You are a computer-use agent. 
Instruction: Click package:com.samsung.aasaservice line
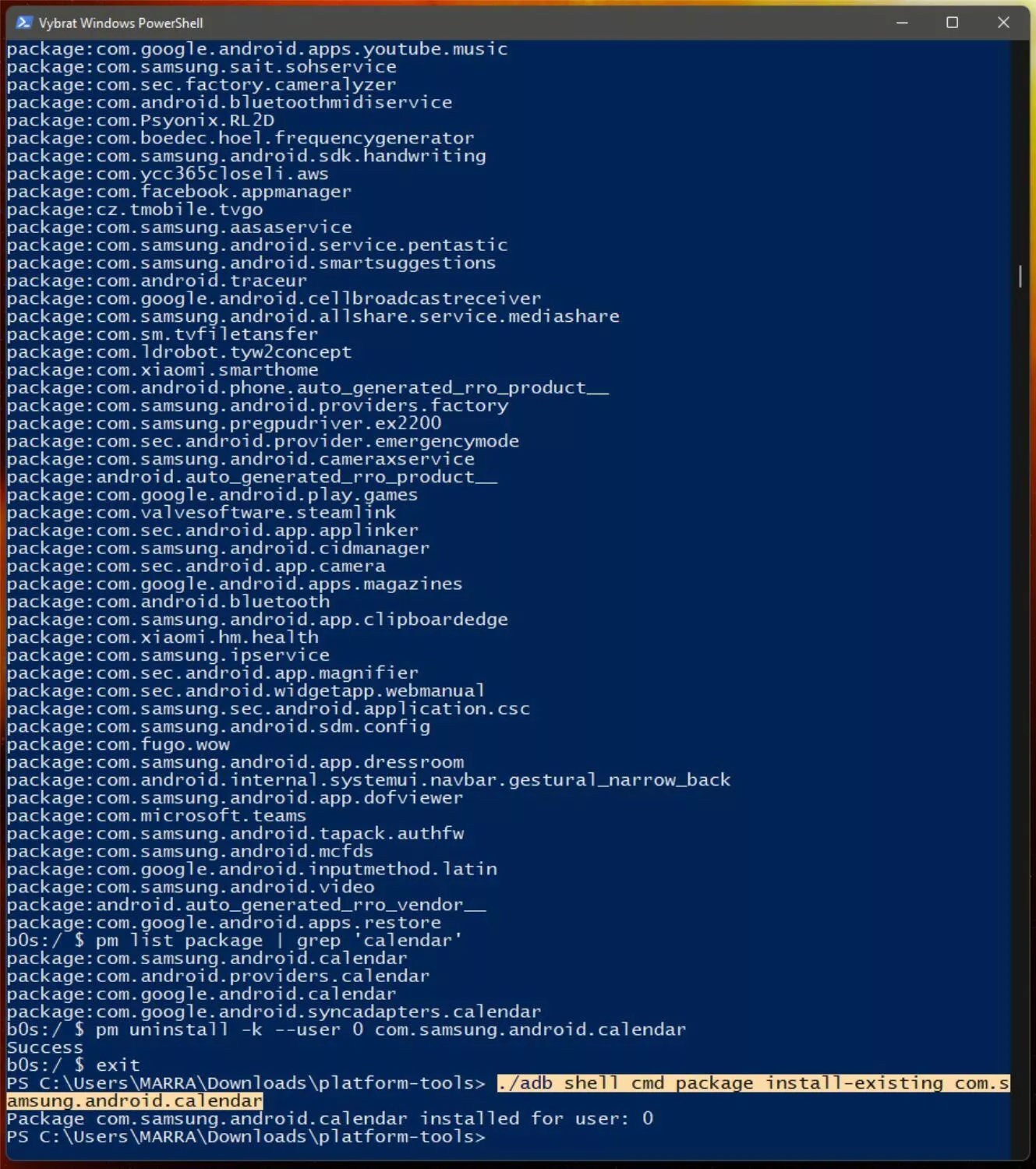[x=179, y=228]
